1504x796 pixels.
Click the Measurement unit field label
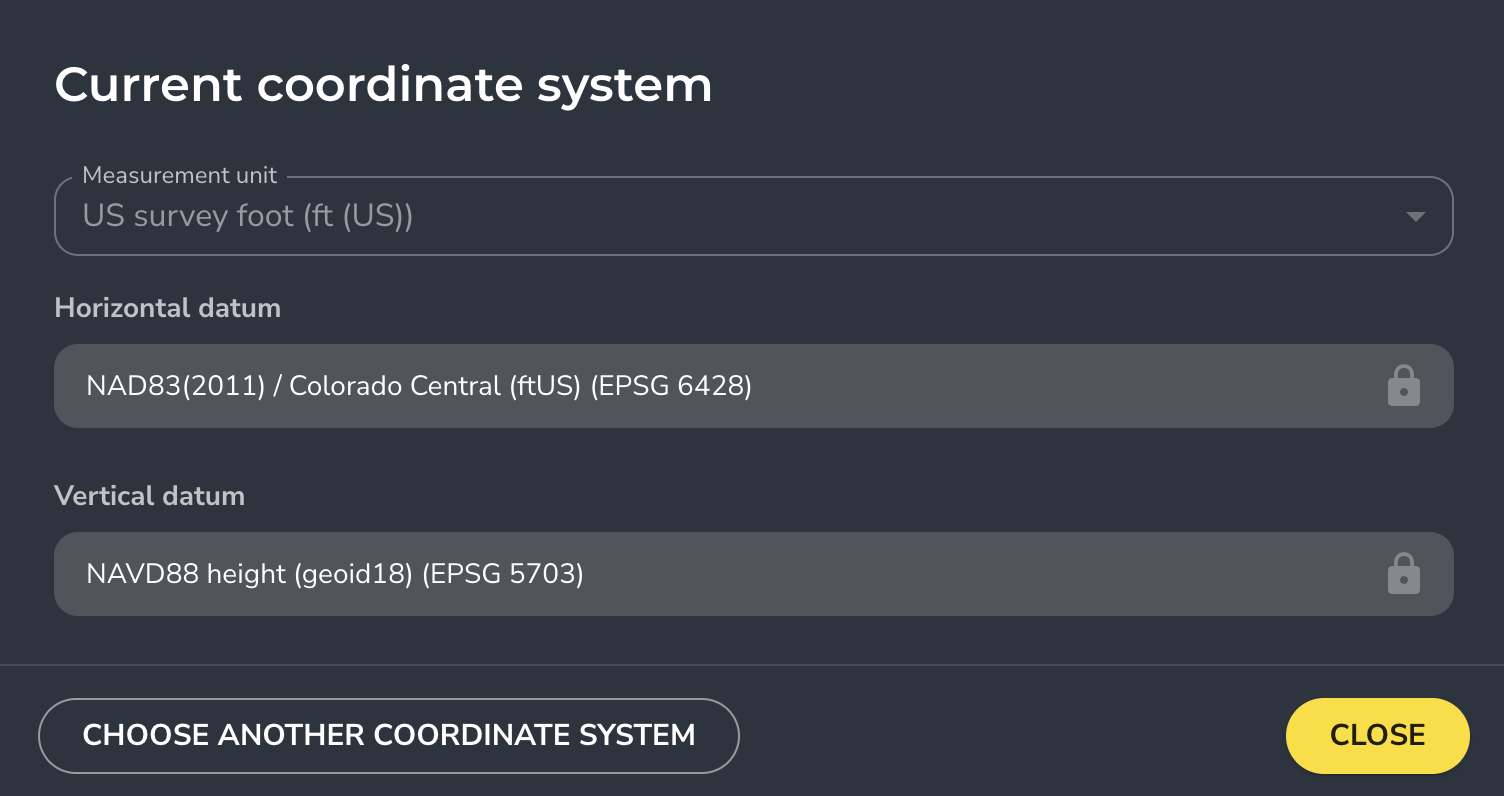[180, 176]
